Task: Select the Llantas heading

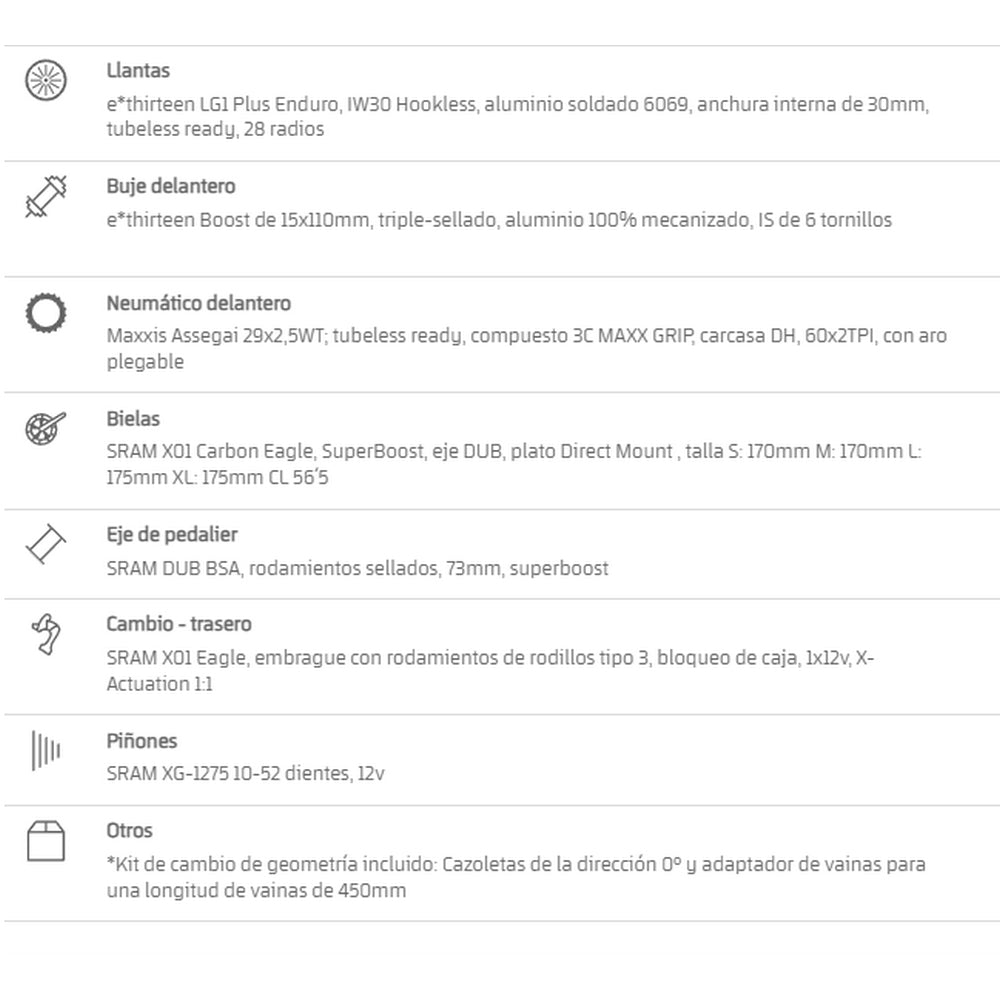Action: pos(138,70)
